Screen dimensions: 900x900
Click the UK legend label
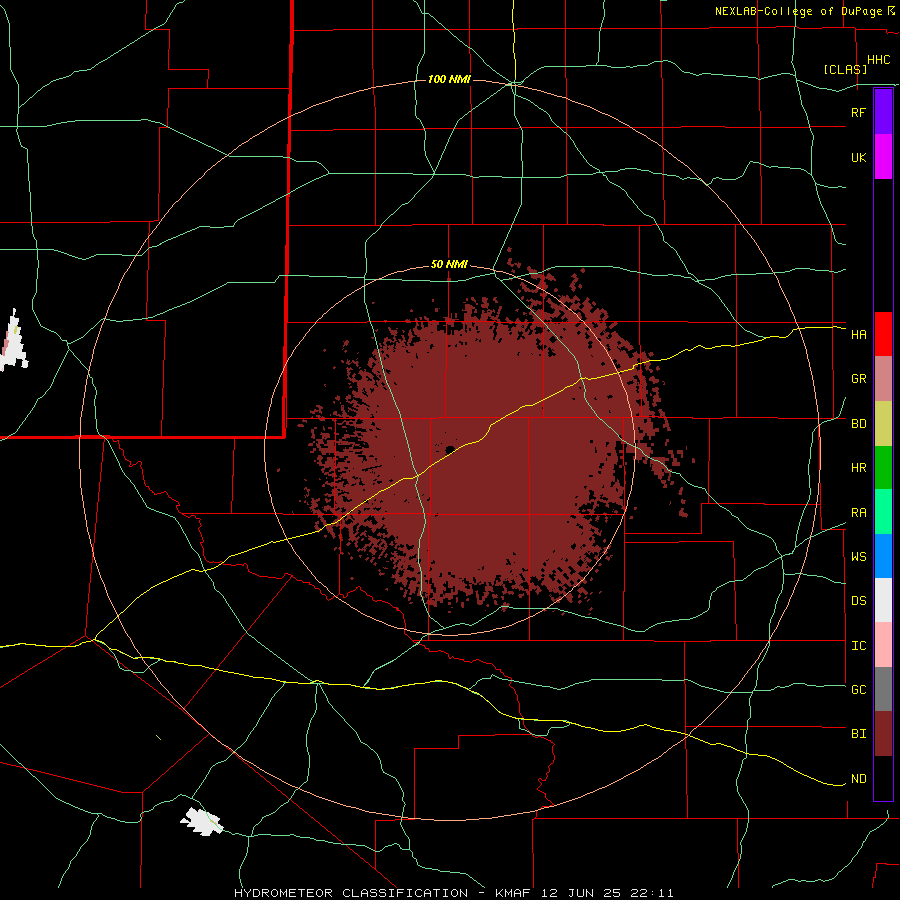tap(858, 157)
